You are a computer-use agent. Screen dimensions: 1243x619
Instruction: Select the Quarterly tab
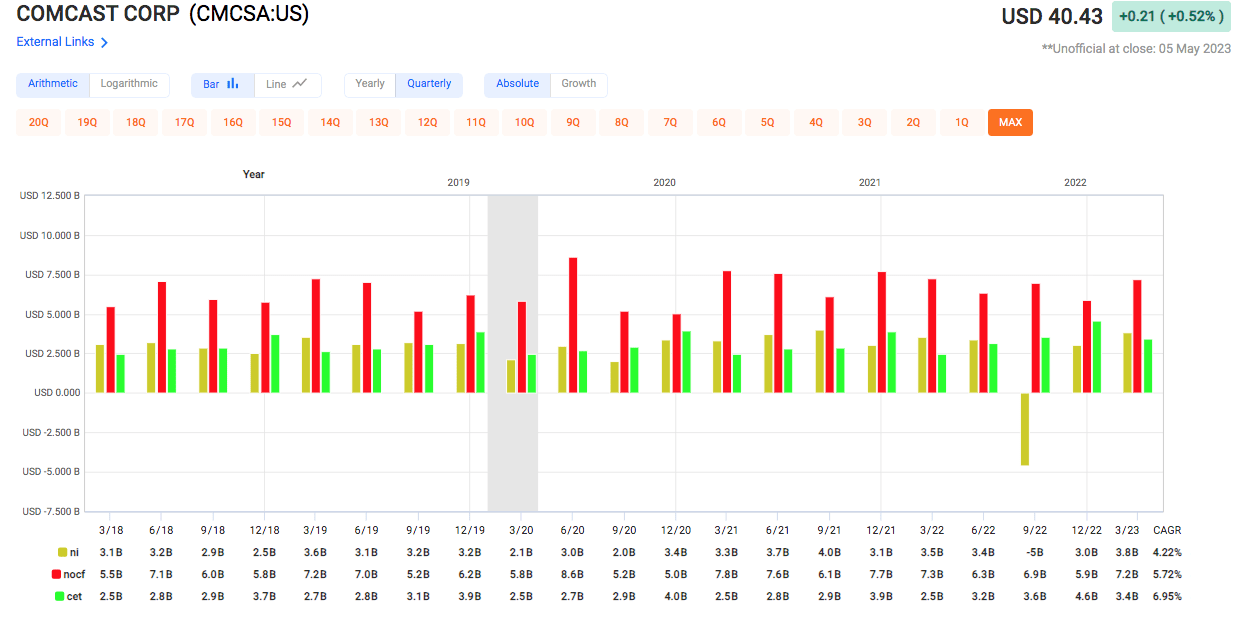tap(429, 84)
